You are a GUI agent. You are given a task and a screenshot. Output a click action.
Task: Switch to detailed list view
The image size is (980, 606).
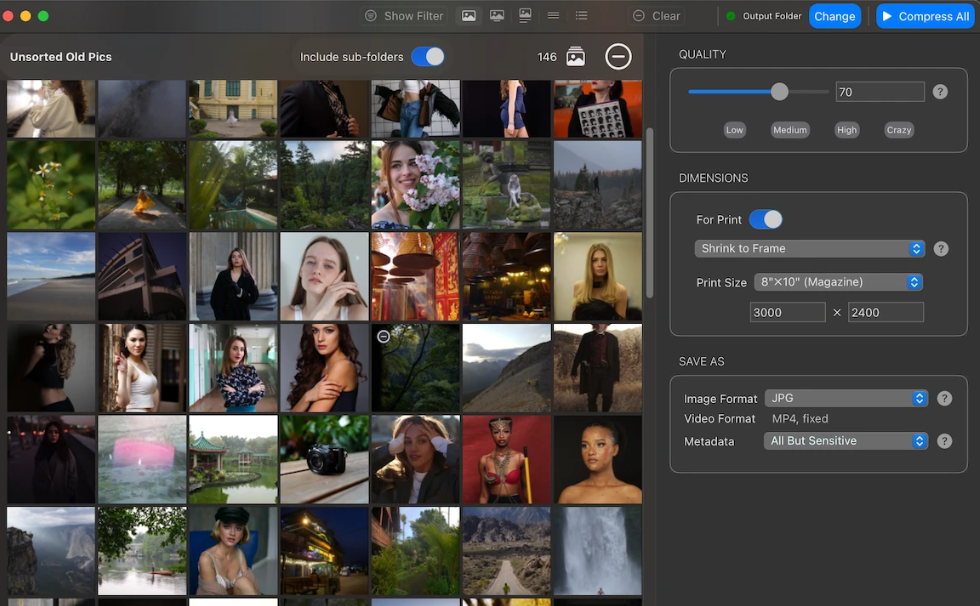579,16
